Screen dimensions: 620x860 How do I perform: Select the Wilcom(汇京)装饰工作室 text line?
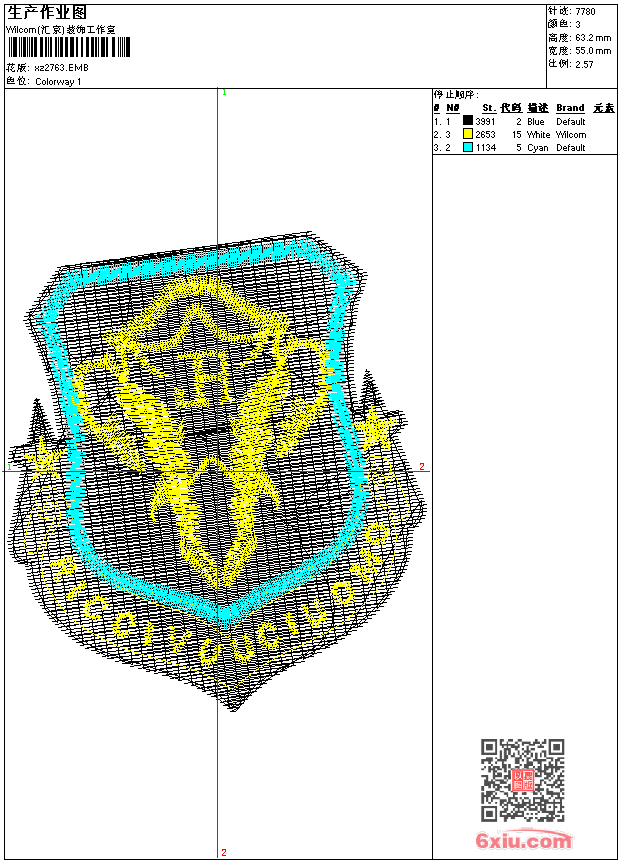click(x=61, y=30)
